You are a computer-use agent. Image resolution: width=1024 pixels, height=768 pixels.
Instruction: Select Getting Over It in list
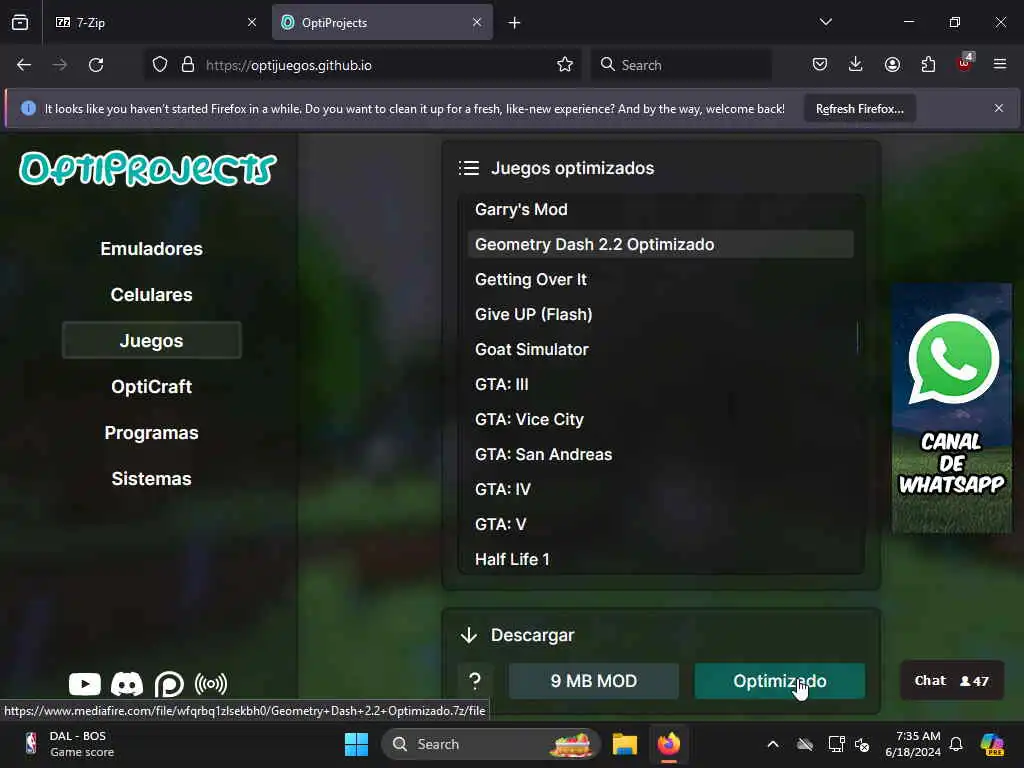click(x=660, y=280)
